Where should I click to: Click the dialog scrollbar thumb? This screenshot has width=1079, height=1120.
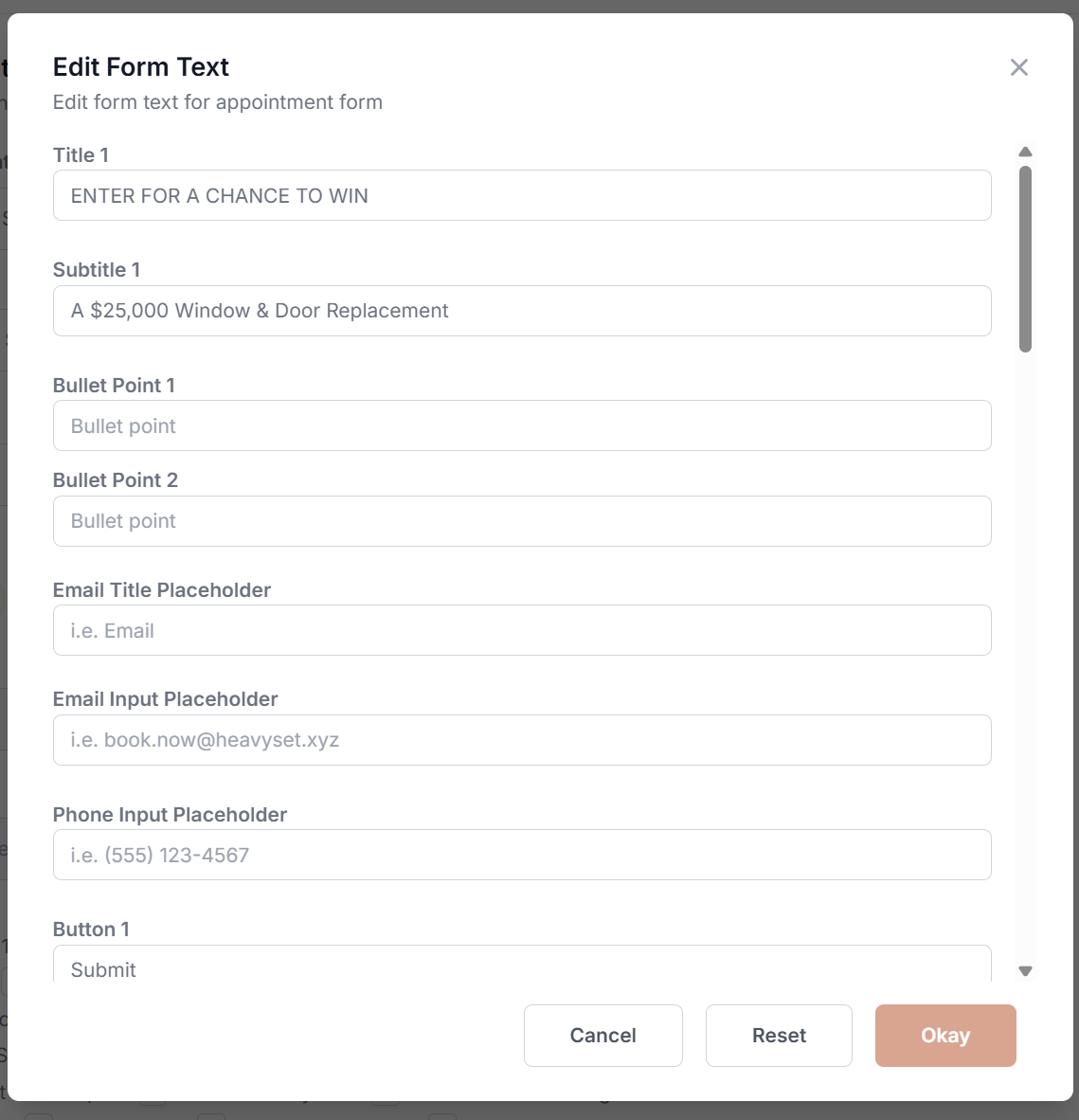pyautogui.click(x=1026, y=256)
